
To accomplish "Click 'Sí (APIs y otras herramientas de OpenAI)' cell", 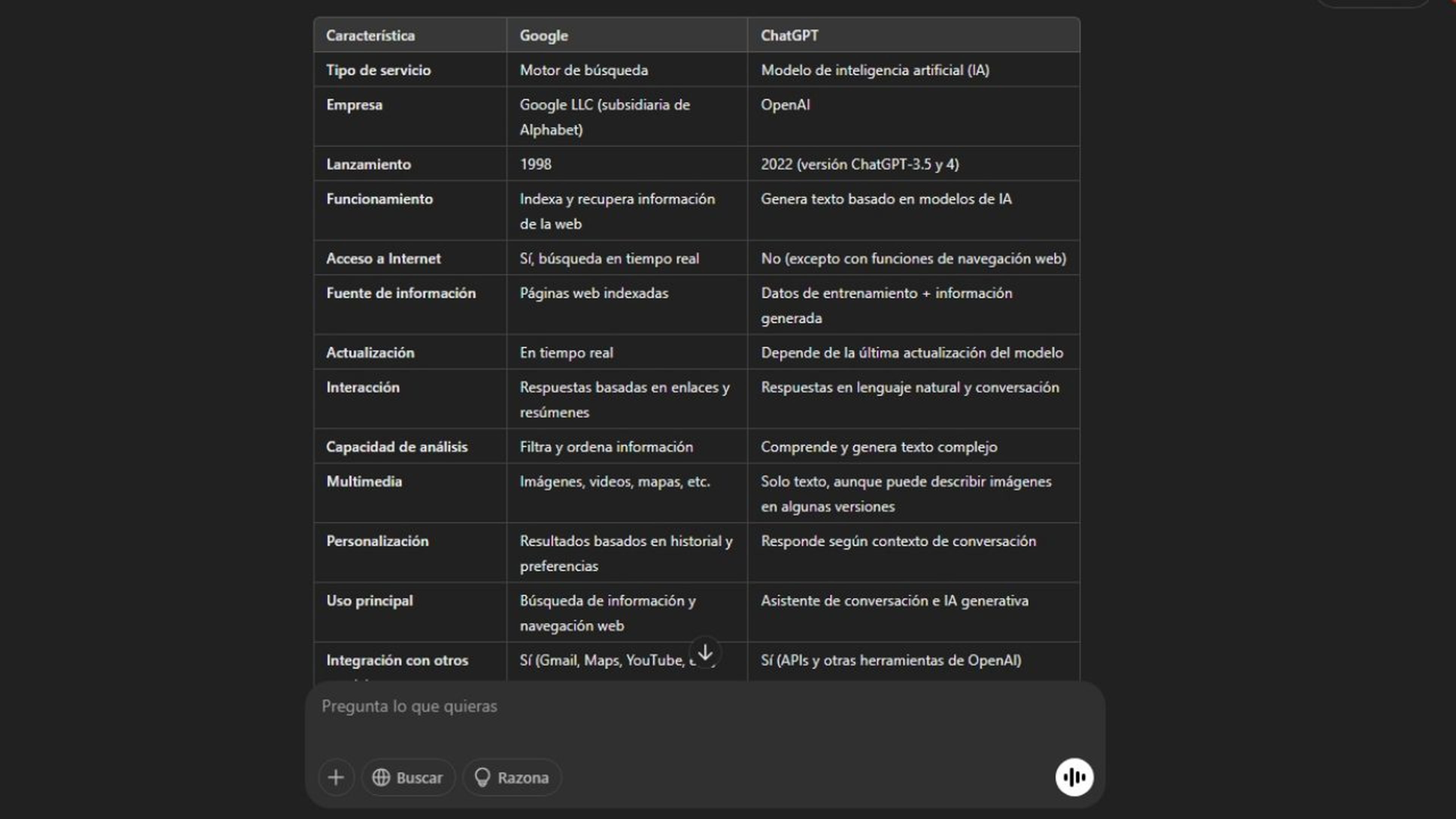I will tap(891, 660).
